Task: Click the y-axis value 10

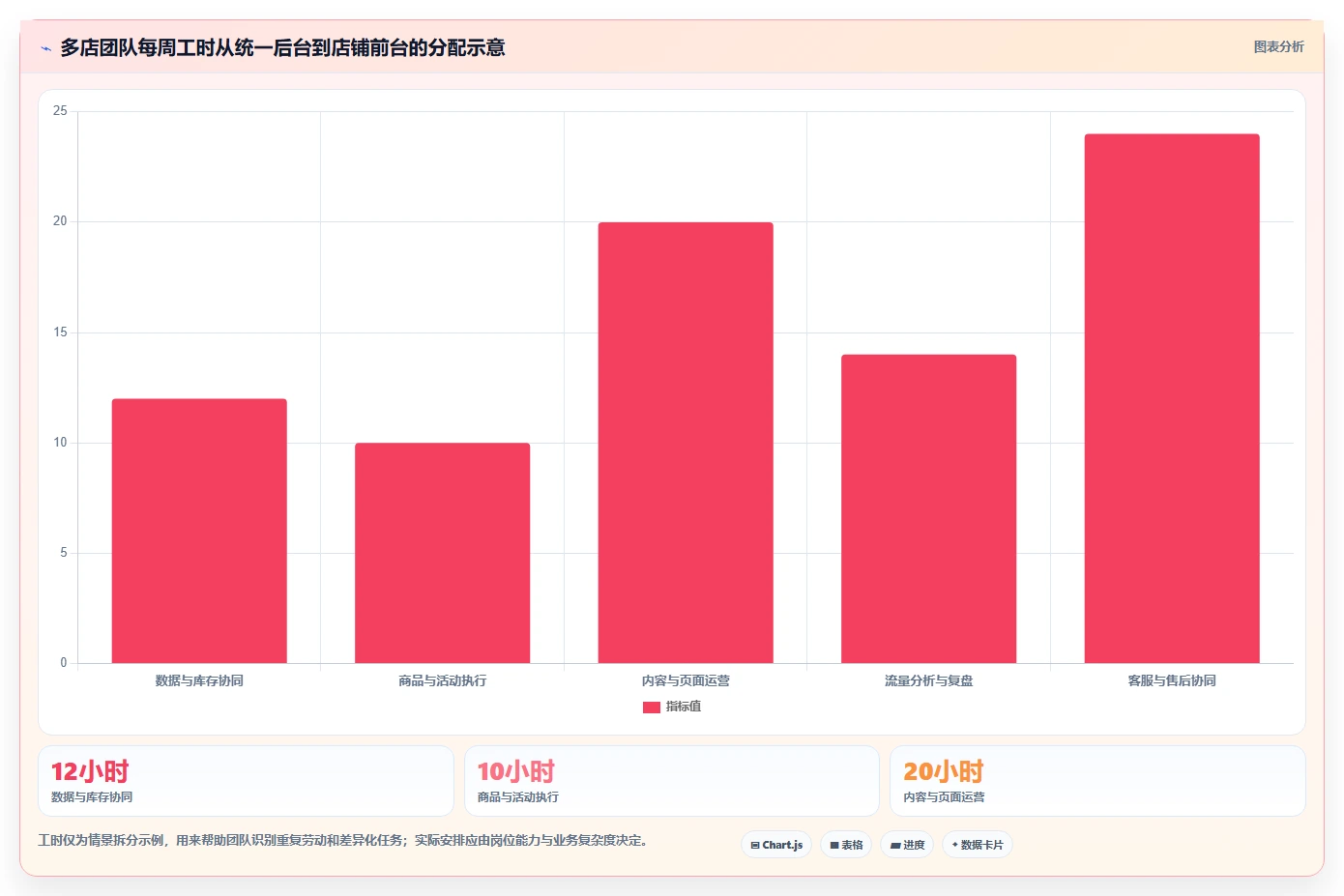Action: point(60,443)
